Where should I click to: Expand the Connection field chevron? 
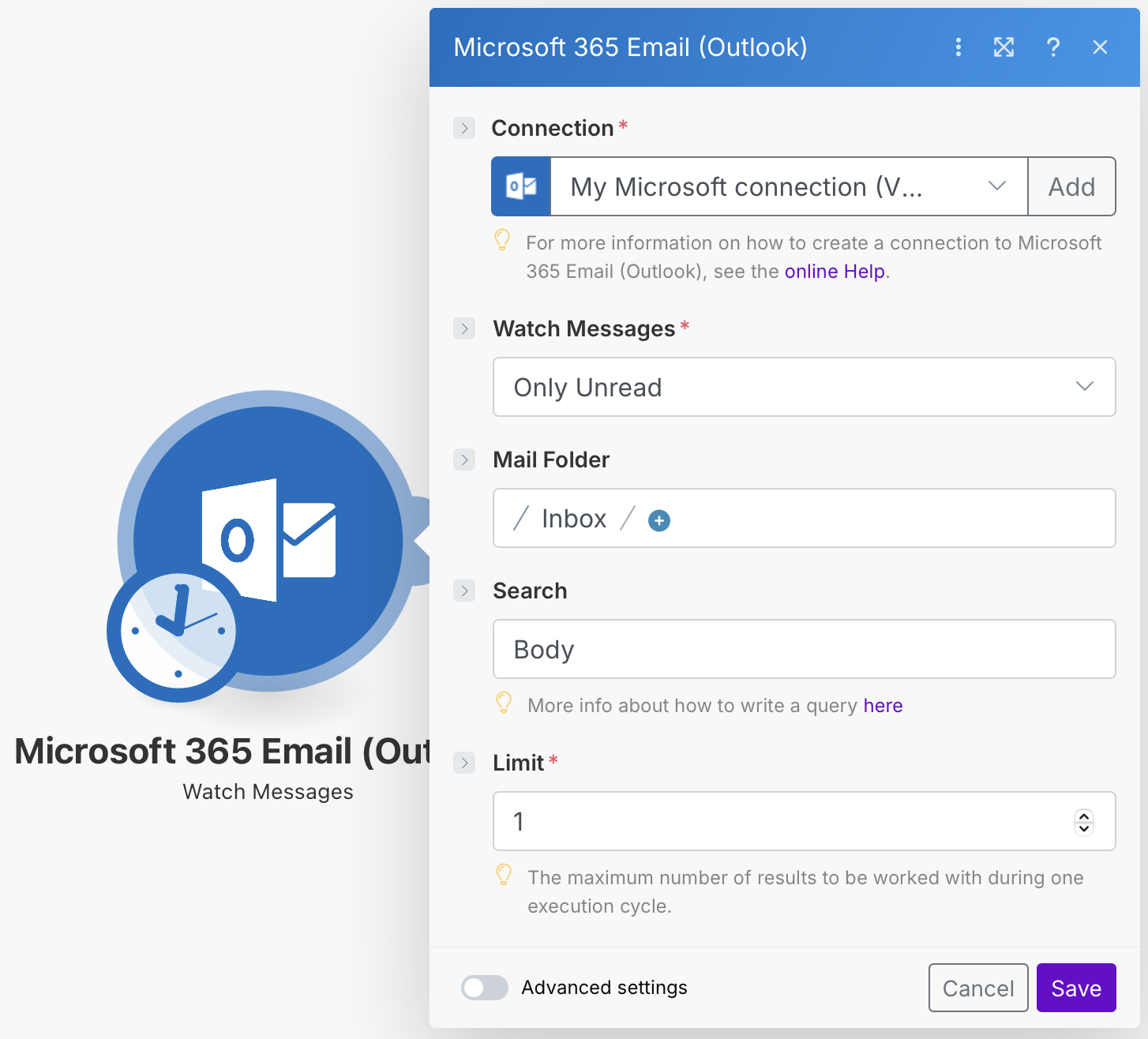point(464,128)
